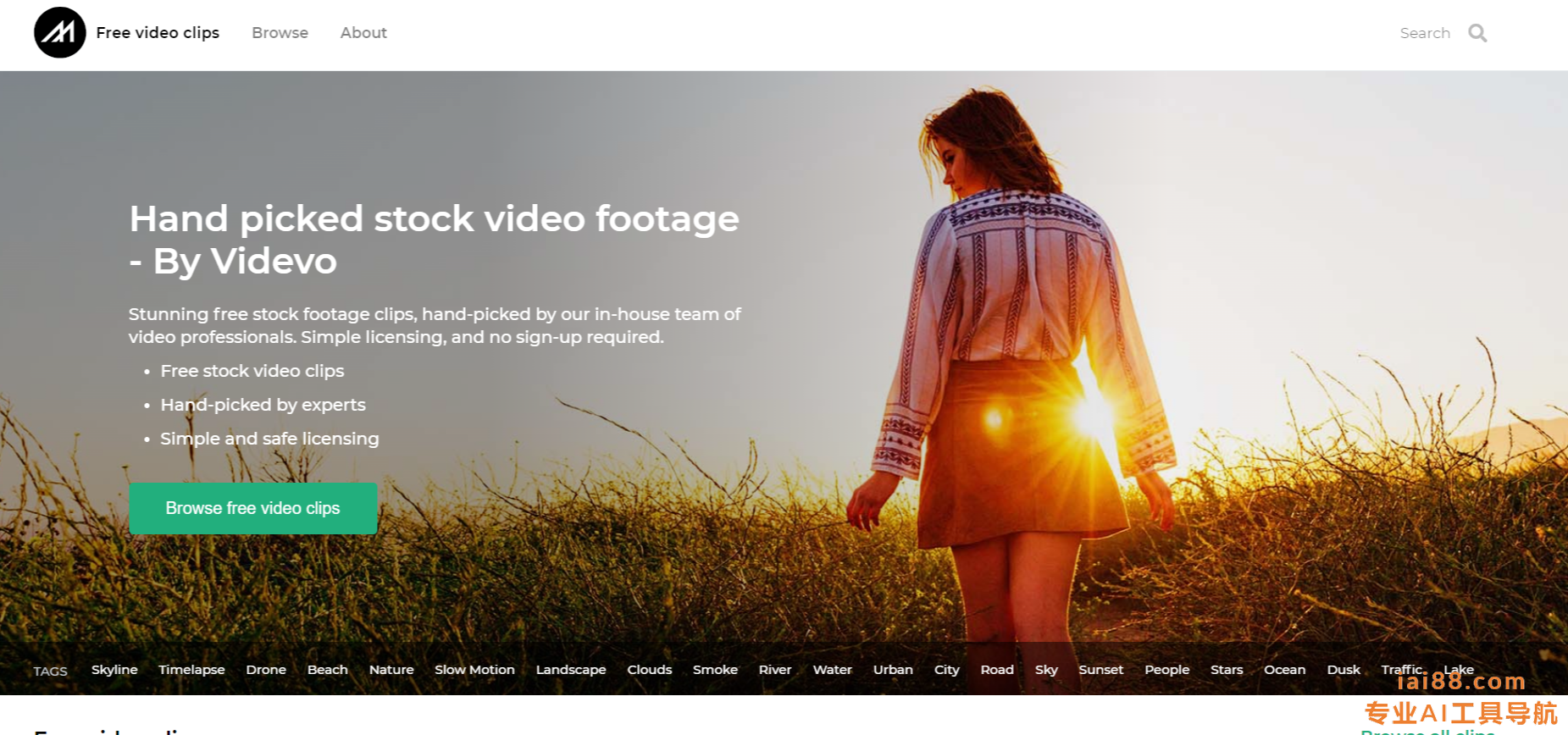1568x735 pixels.
Task: Click the Videvo round logo icon
Action: pyautogui.click(x=59, y=32)
